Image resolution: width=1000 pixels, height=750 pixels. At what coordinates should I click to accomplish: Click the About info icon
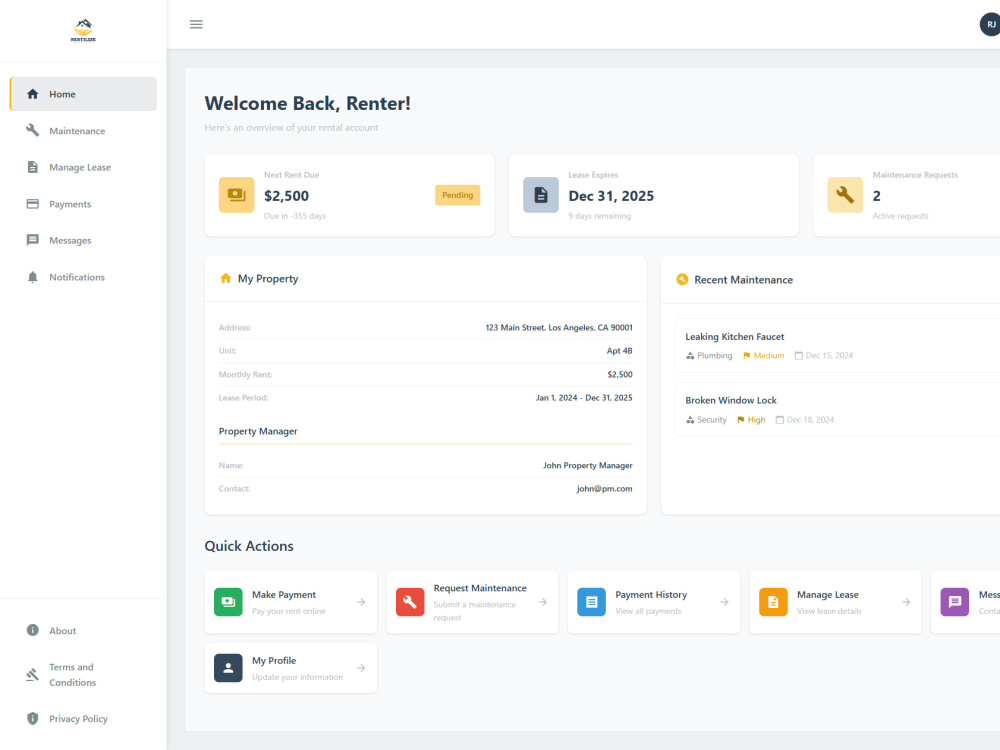[x=33, y=630]
